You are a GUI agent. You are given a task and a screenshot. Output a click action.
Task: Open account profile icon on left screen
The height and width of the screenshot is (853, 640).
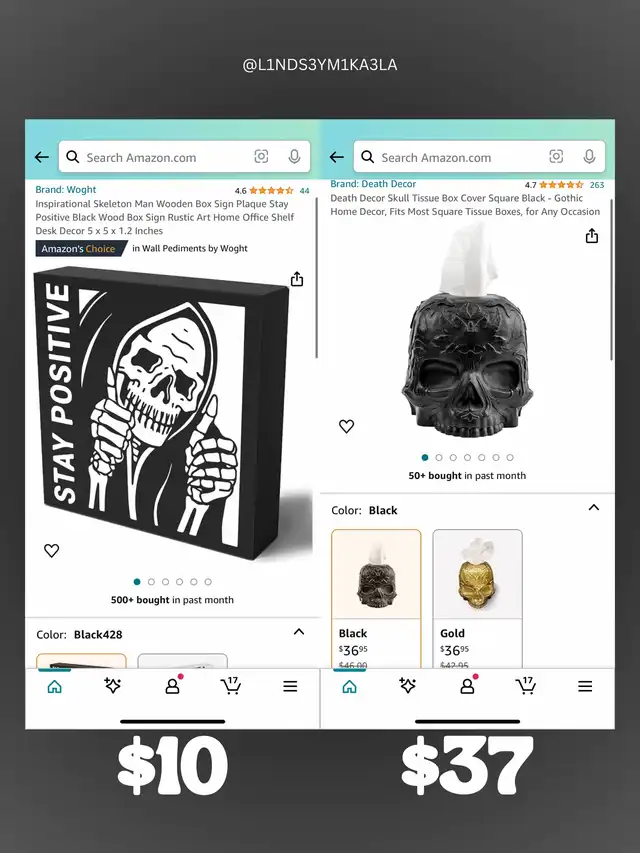tap(173, 685)
